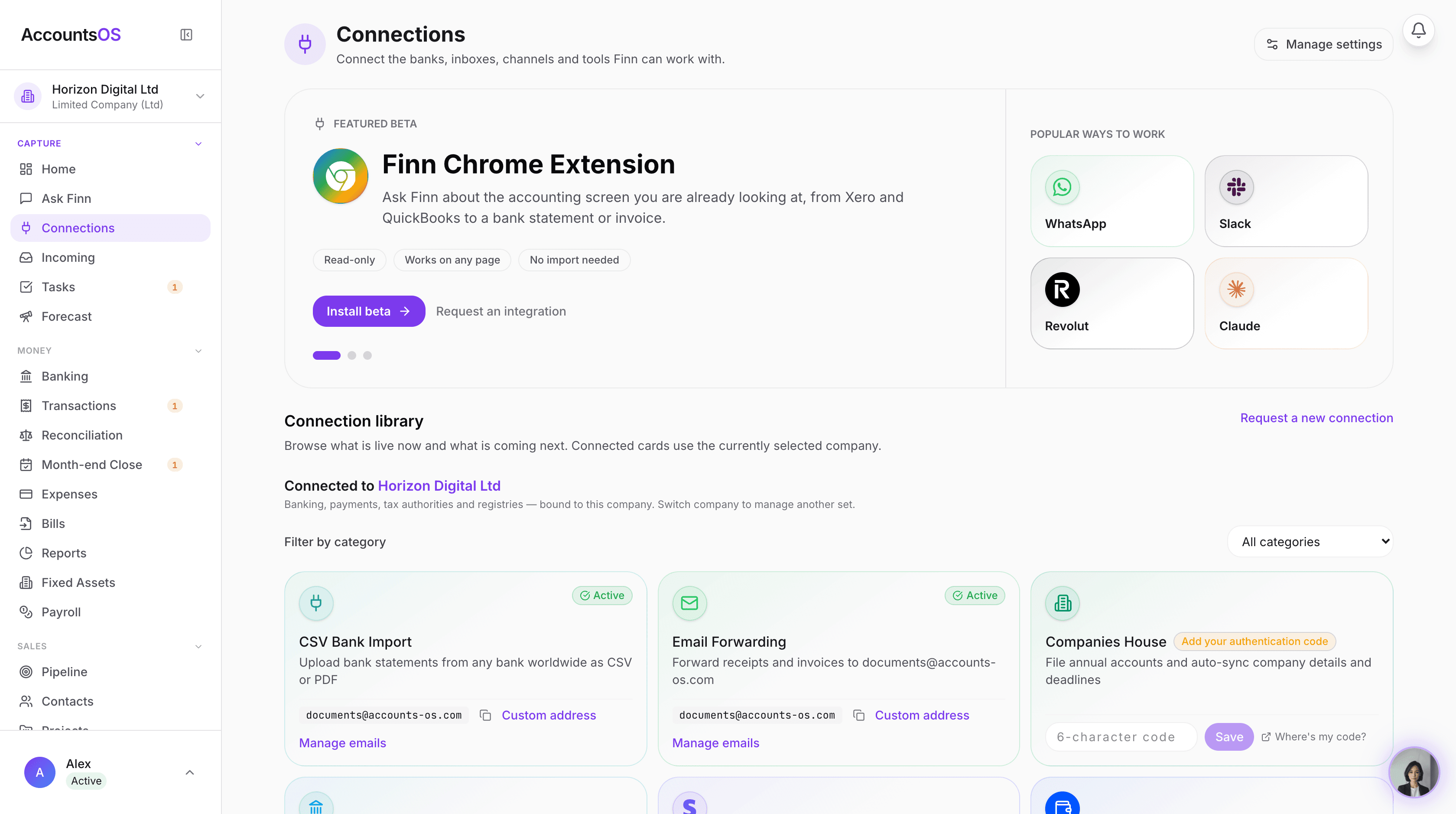The image size is (1456, 814).
Task: Open Month-end Close in the sidebar
Action: click(110, 465)
